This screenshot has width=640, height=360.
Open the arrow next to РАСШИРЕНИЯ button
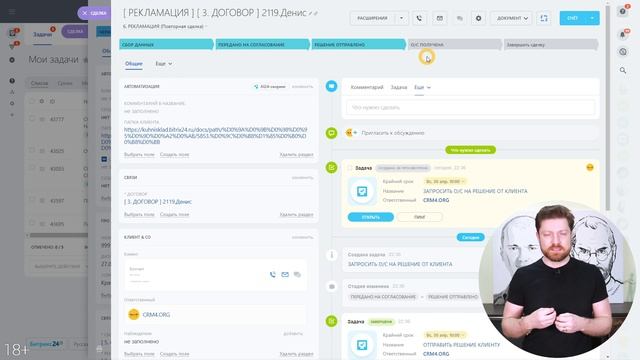point(402,18)
